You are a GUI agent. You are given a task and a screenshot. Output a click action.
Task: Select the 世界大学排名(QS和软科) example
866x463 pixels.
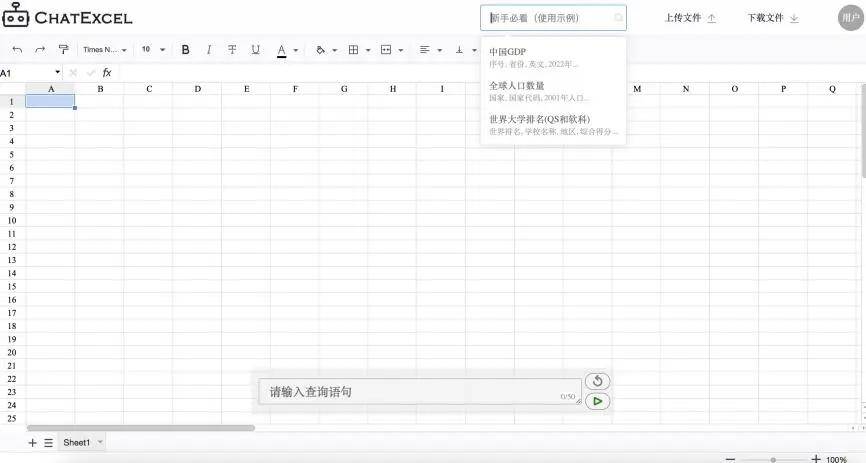553,125
